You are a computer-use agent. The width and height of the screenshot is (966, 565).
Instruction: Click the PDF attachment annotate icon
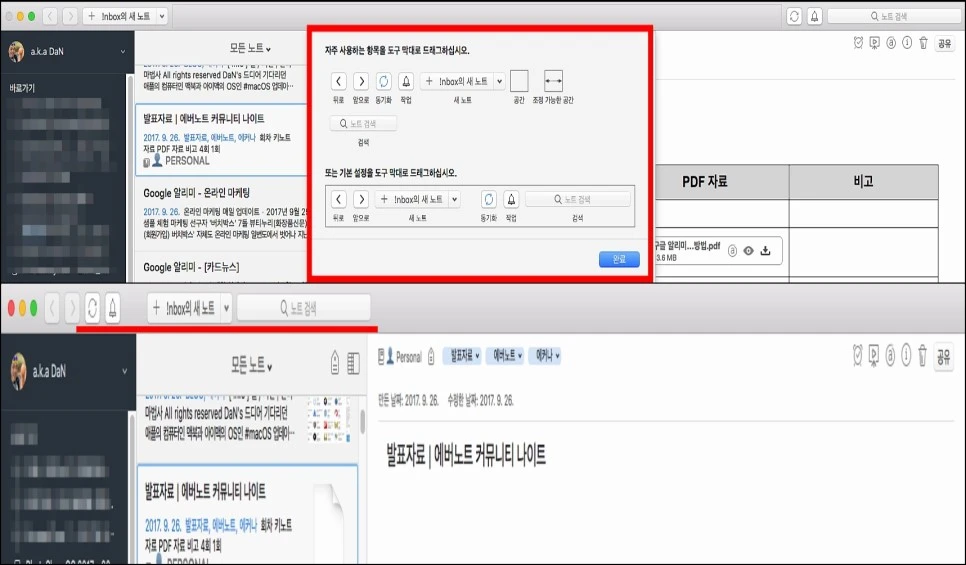pyautogui.click(x=732, y=251)
